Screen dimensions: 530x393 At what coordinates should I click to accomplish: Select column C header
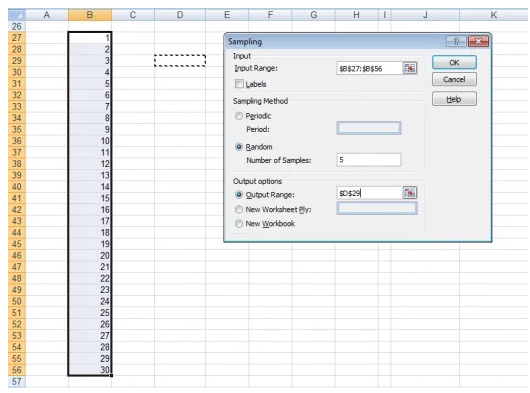[x=133, y=15]
